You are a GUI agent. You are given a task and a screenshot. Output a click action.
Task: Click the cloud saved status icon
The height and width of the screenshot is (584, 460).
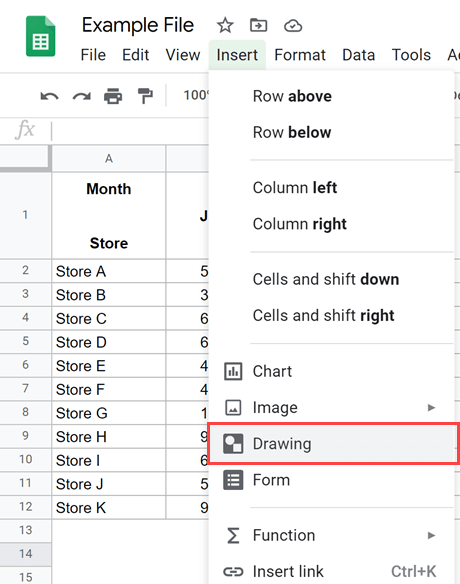[x=293, y=26]
